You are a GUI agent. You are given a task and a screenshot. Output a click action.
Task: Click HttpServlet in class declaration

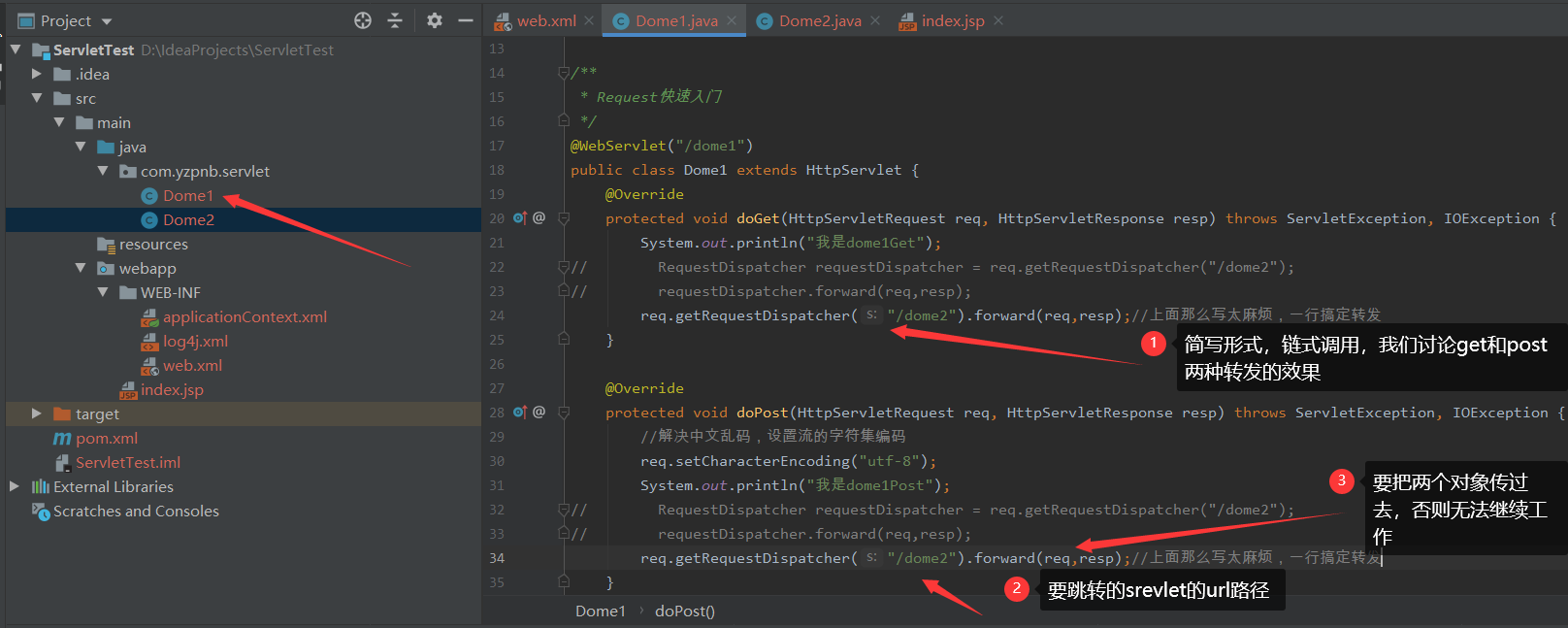(x=854, y=170)
